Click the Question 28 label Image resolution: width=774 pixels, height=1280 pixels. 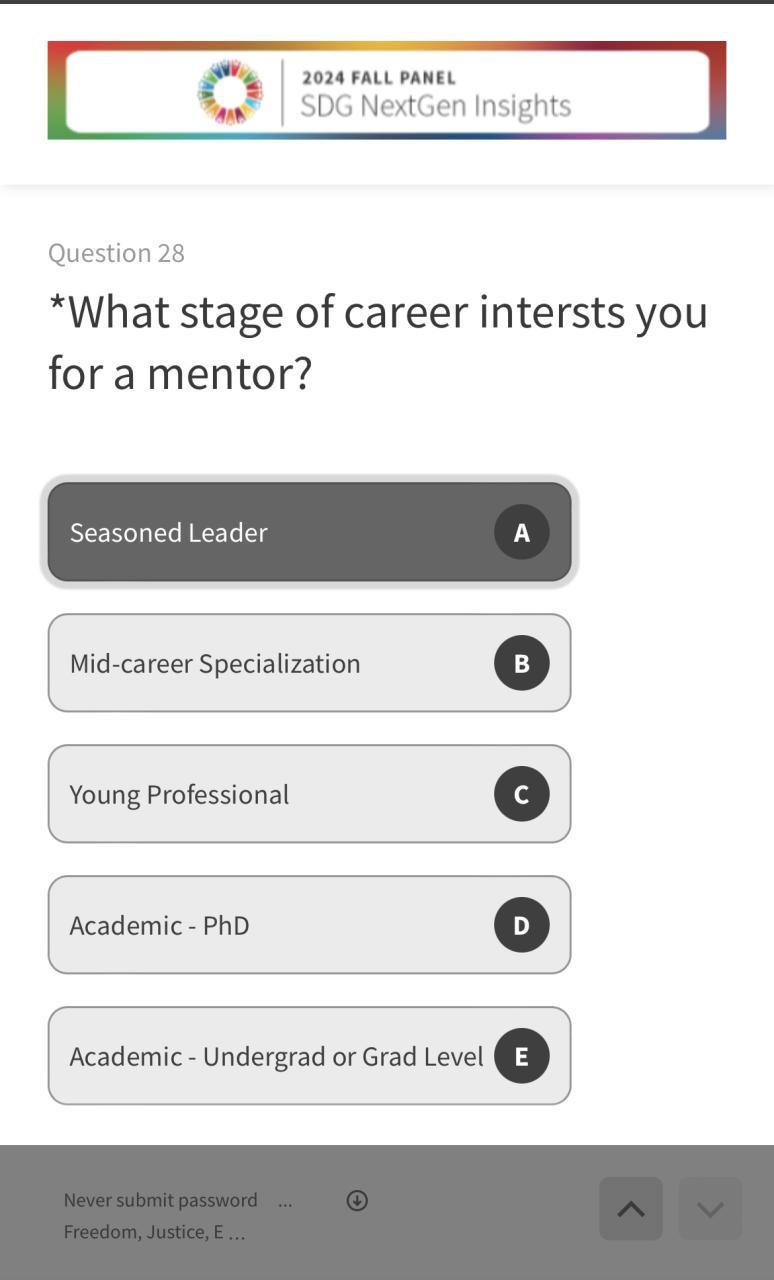pos(116,253)
